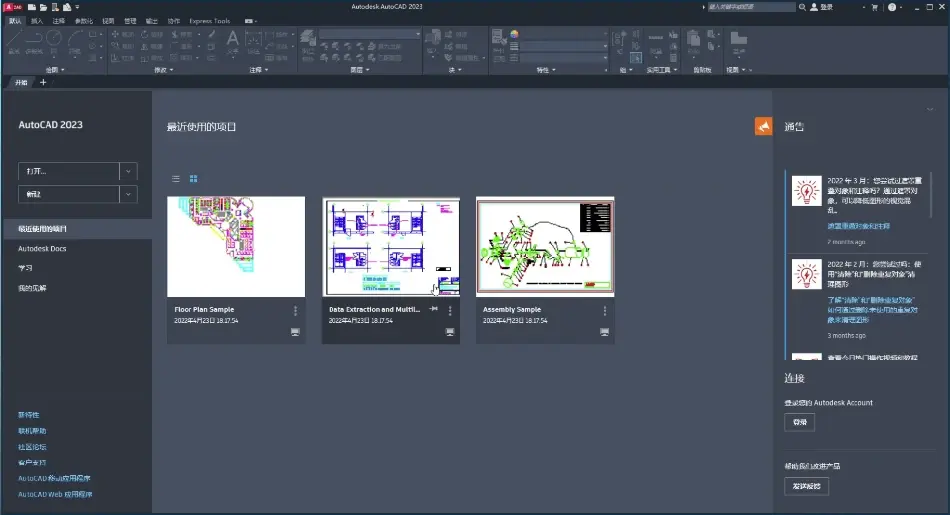The image size is (950, 515).
Task: Select the Move tool in Modify panel
Action: (x=122, y=35)
